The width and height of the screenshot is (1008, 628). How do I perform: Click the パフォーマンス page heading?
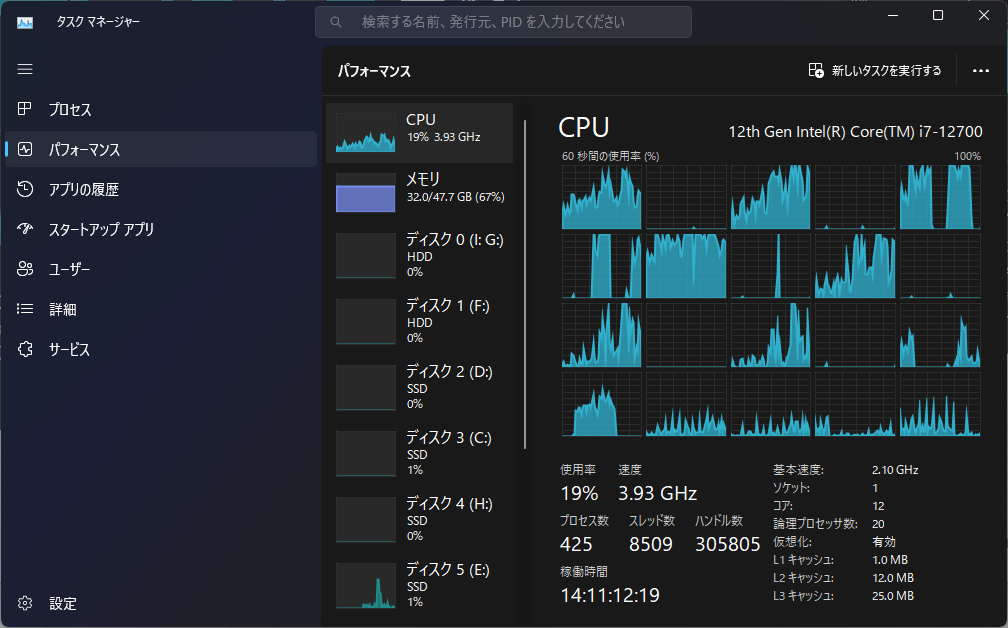click(374, 71)
